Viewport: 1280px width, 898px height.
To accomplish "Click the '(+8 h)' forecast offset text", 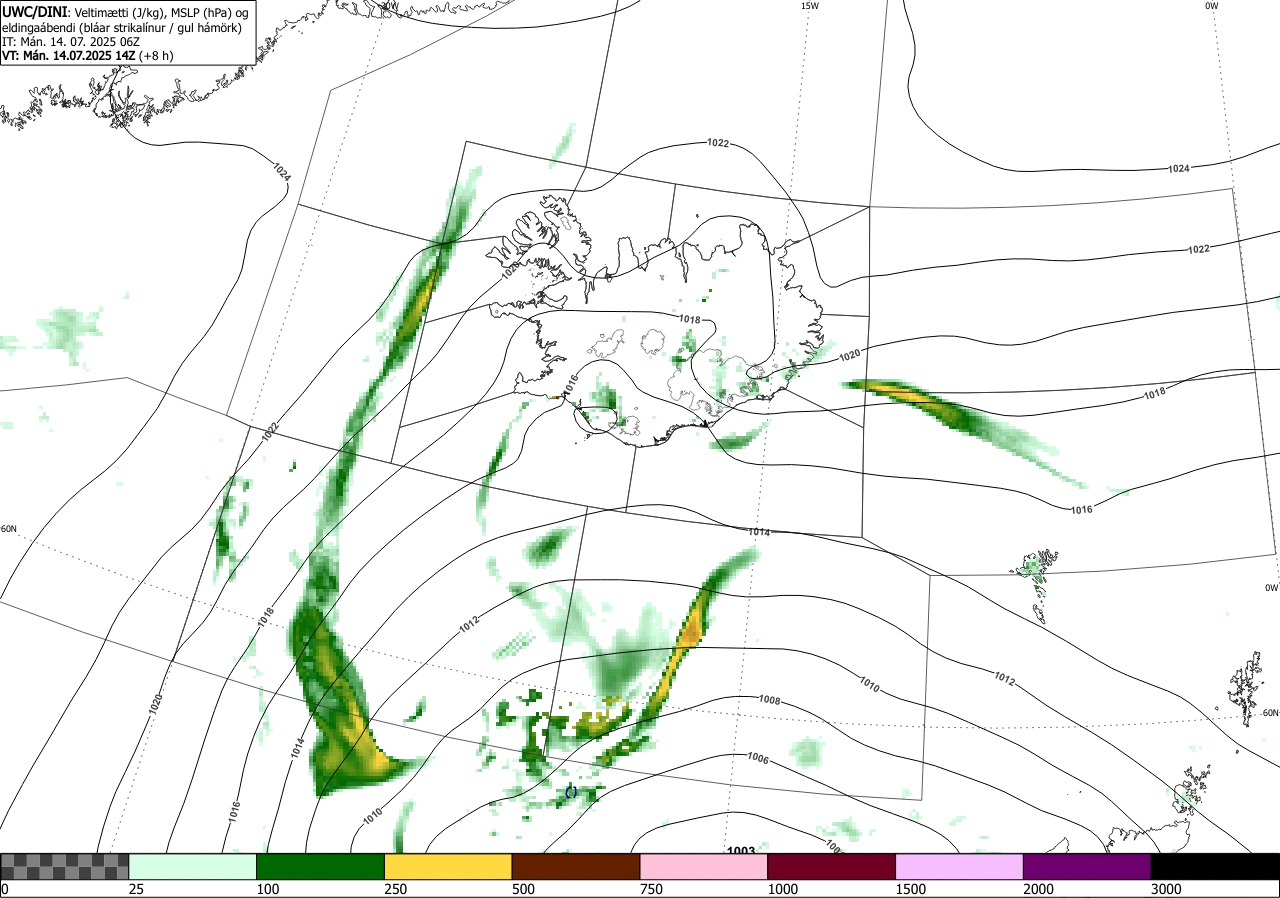I will [x=156, y=56].
